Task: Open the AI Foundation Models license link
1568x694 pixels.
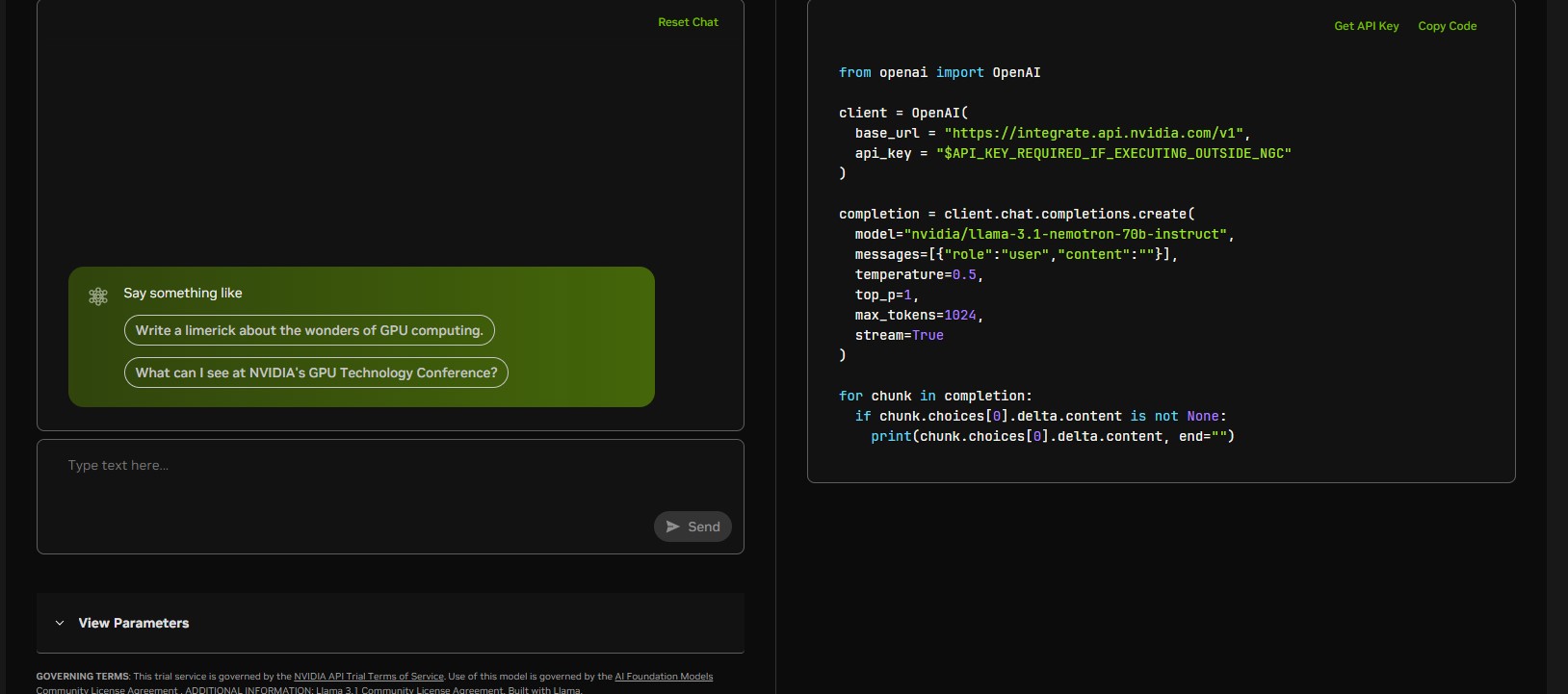Action: (664, 677)
